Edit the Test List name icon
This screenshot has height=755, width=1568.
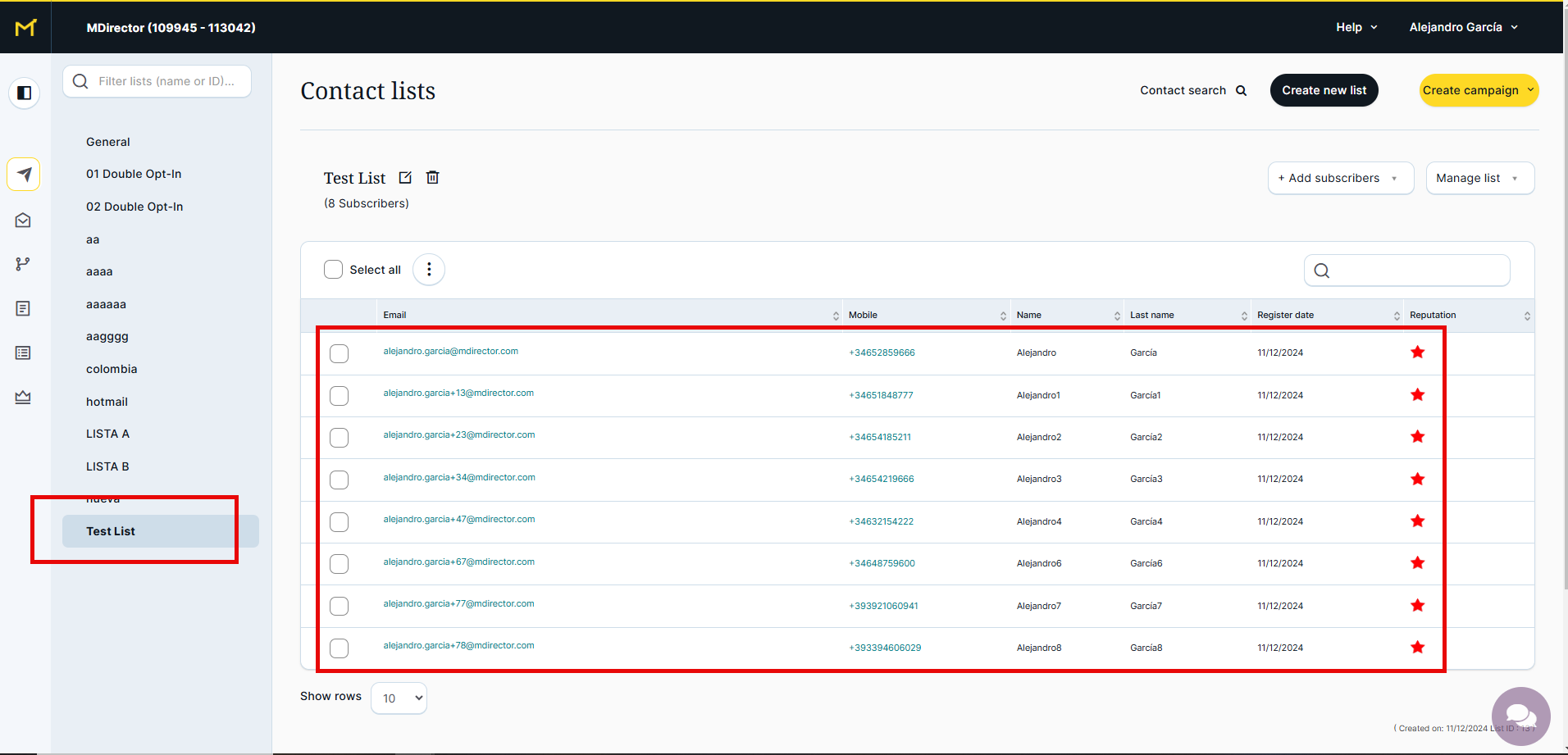[x=405, y=178]
